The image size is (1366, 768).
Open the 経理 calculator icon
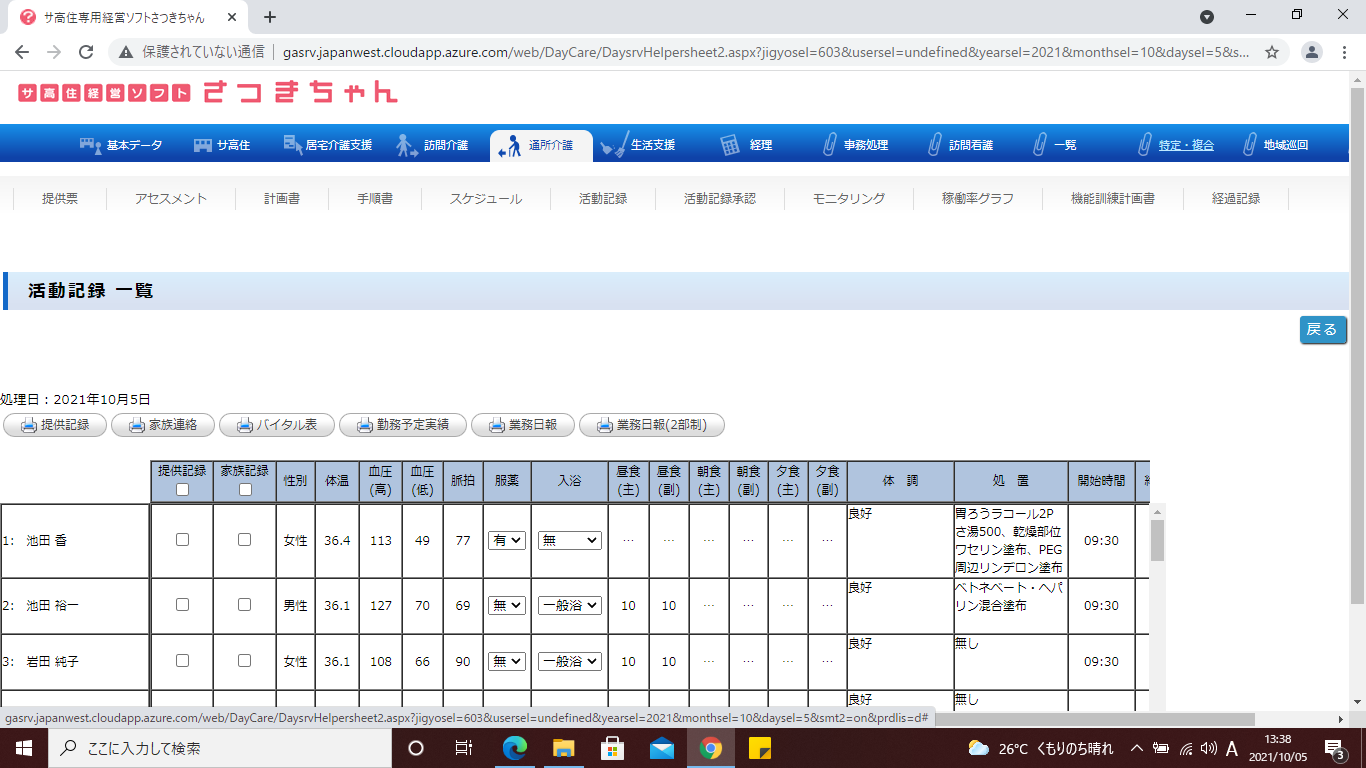click(x=730, y=145)
